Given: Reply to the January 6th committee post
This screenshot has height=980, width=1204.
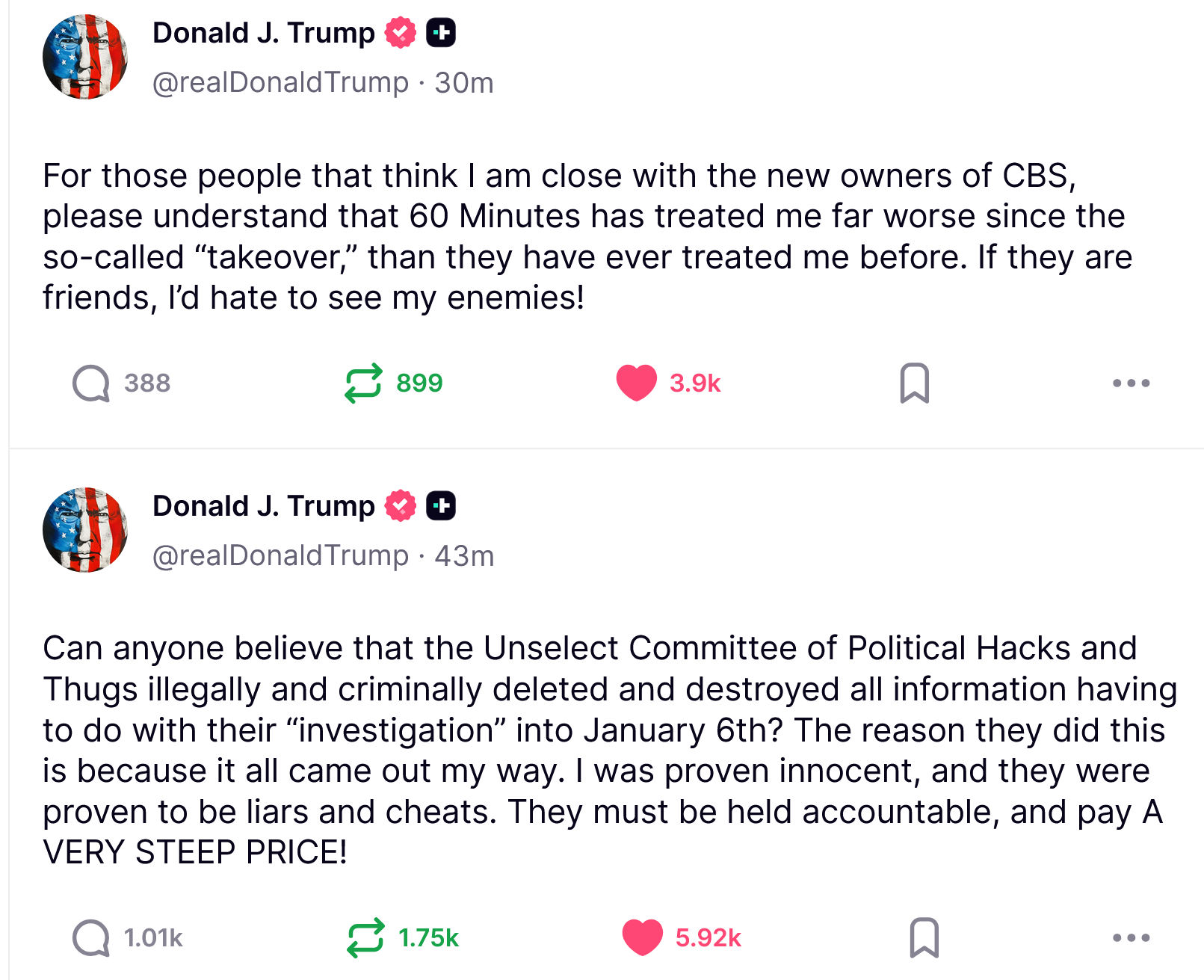Looking at the screenshot, I should (x=91, y=937).
